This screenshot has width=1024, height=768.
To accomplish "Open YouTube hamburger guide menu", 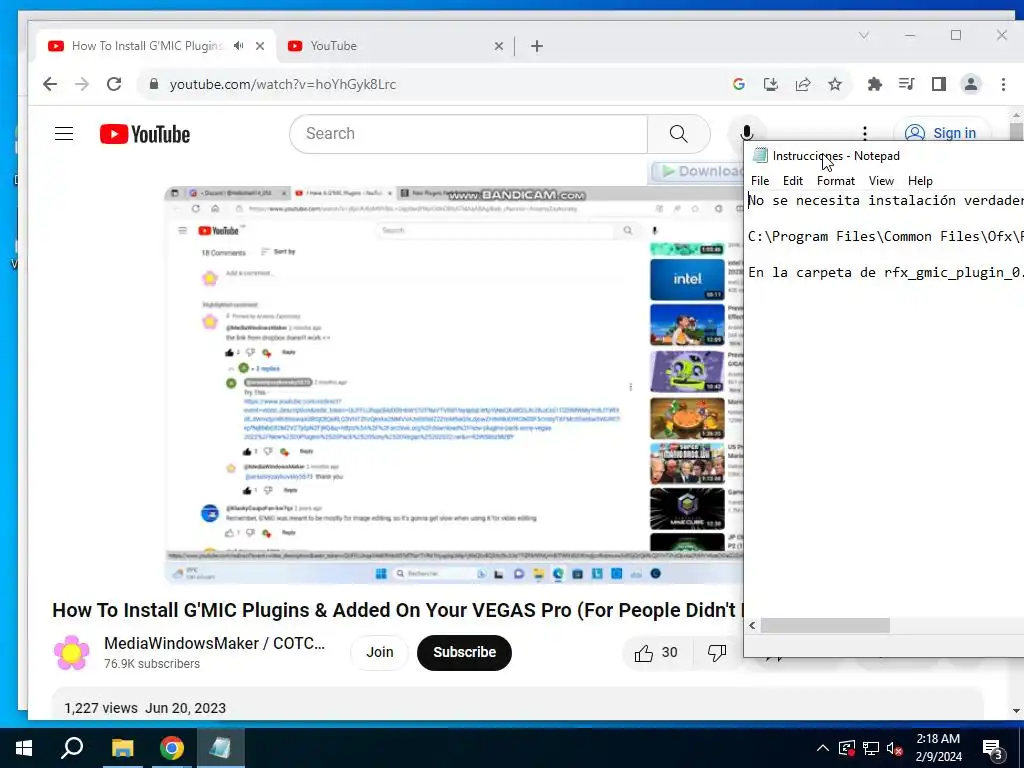I will tap(64, 134).
